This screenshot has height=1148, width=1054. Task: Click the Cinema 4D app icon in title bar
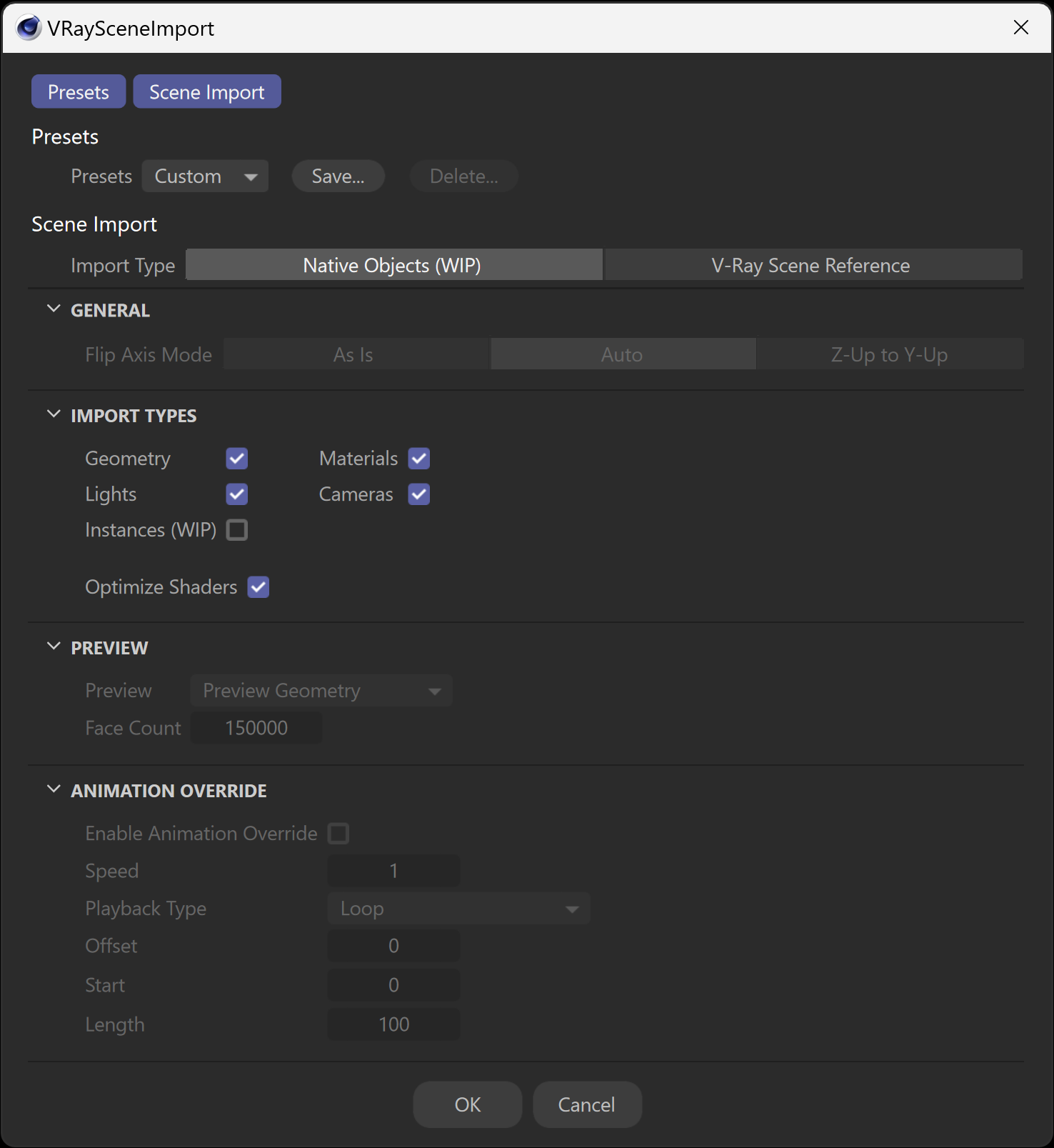[x=29, y=28]
